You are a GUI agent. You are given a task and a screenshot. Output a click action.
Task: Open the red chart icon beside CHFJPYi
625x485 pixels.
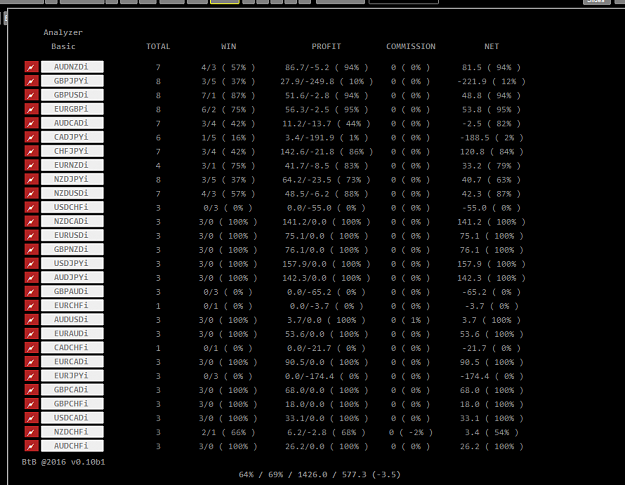click(x=31, y=151)
